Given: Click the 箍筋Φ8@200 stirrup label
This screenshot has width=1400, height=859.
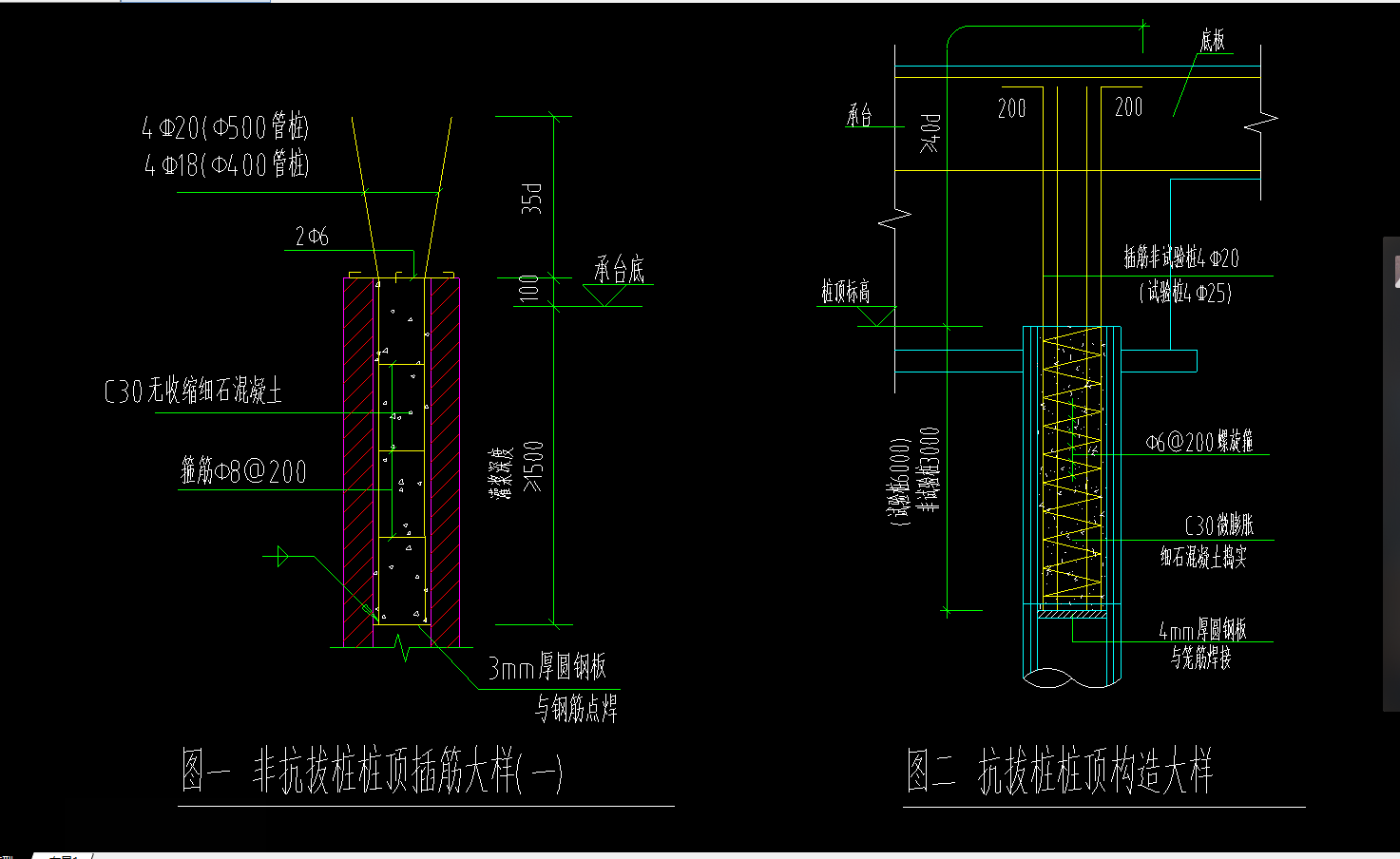Looking at the screenshot, I should tap(243, 470).
